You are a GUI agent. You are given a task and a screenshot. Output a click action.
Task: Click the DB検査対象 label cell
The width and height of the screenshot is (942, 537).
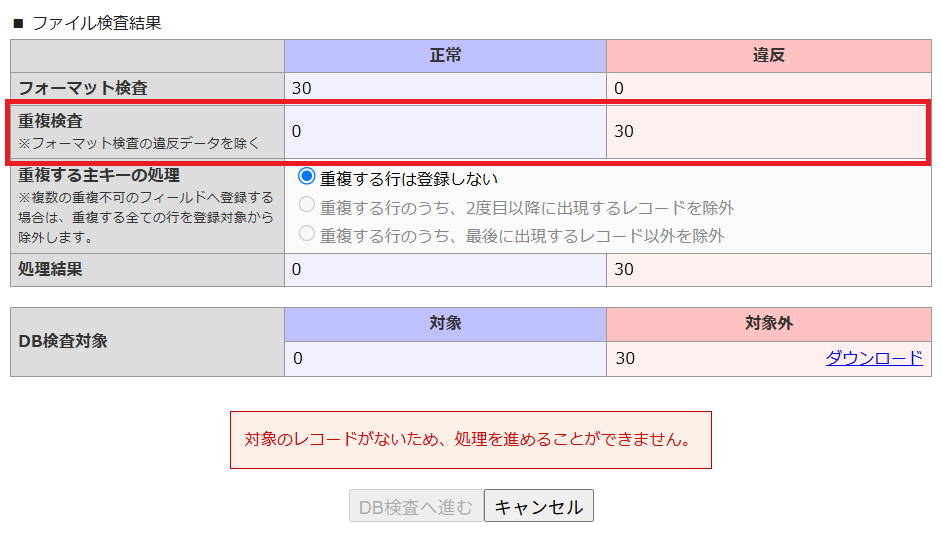[147, 342]
